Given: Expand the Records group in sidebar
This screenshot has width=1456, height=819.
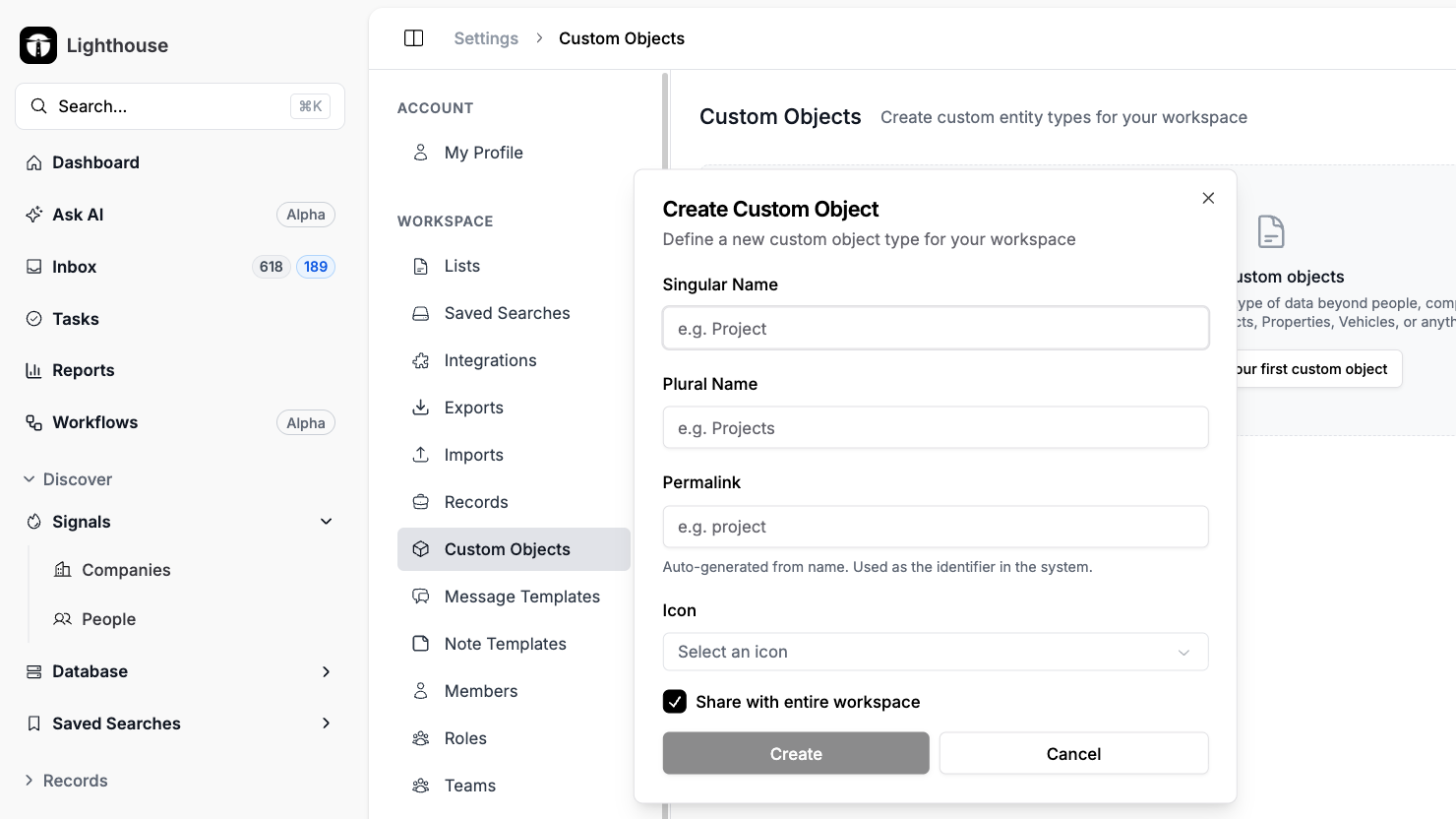Looking at the screenshot, I should tap(66, 781).
